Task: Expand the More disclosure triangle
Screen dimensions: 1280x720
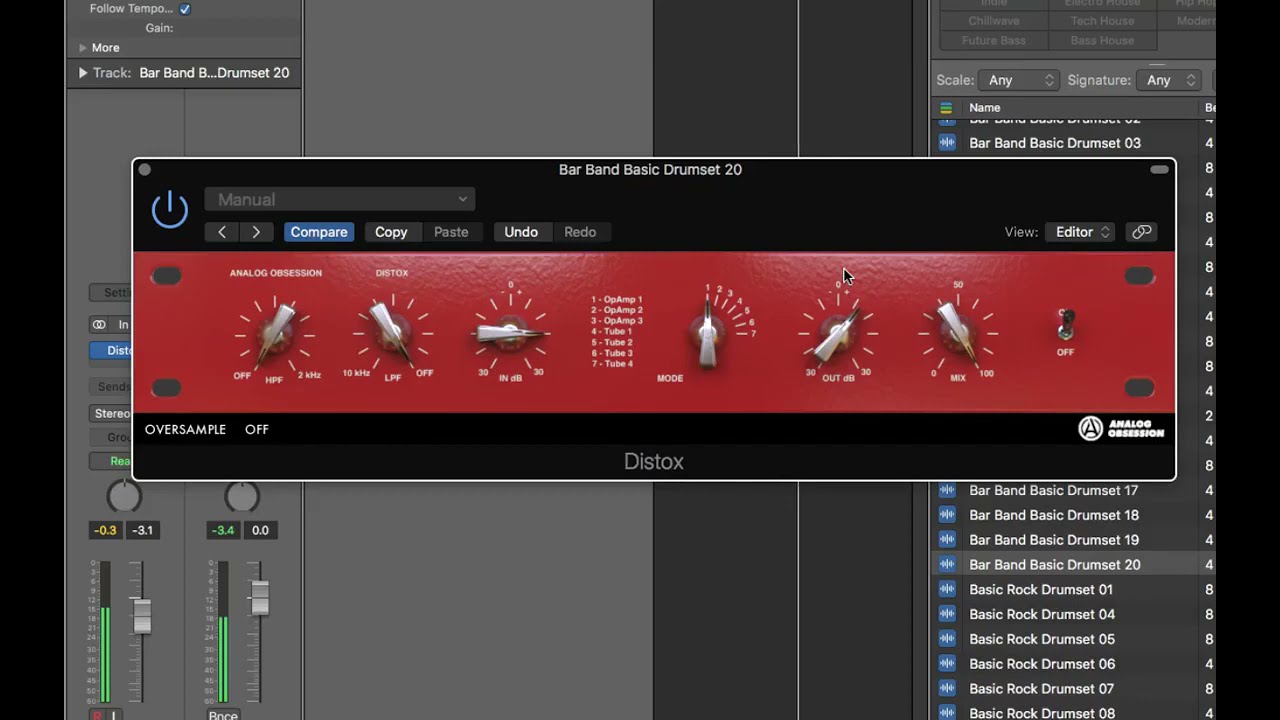Action: [83, 48]
